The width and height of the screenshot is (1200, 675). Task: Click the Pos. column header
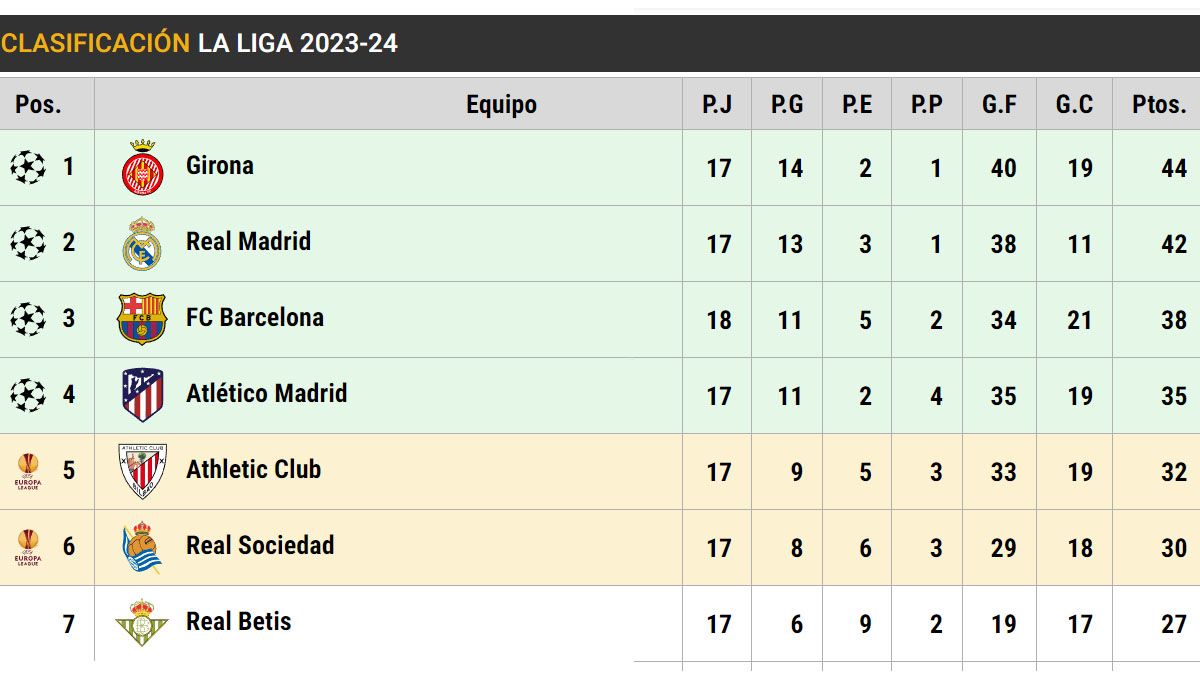[38, 104]
